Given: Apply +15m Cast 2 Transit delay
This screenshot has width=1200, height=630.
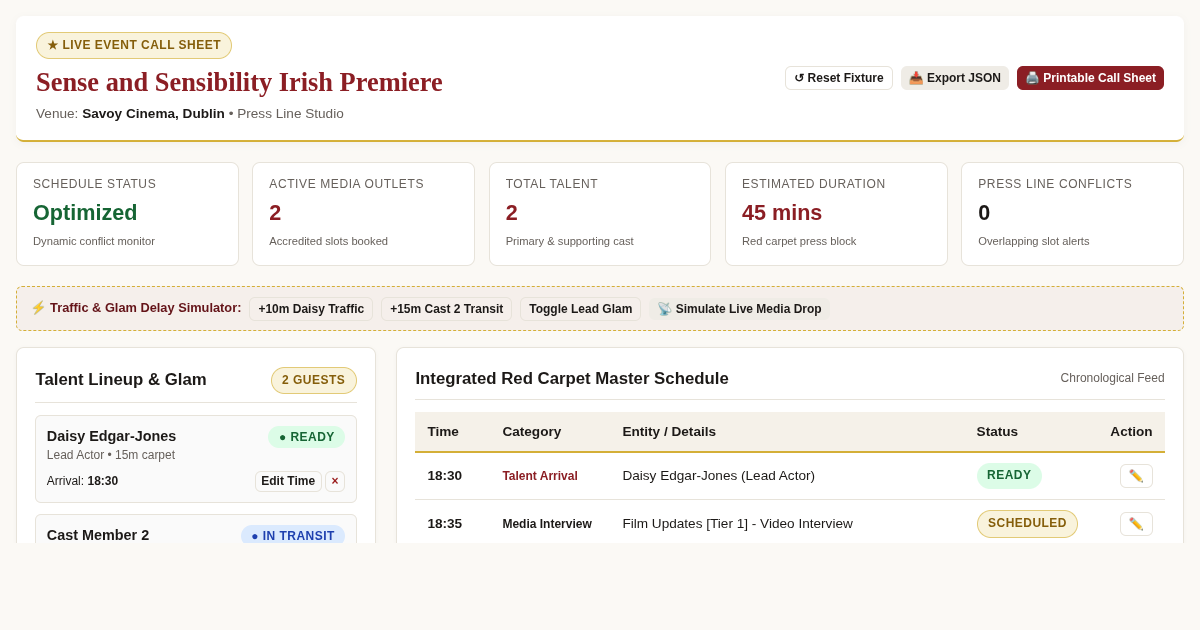Looking at the screenshot, I should click(446, 309).
